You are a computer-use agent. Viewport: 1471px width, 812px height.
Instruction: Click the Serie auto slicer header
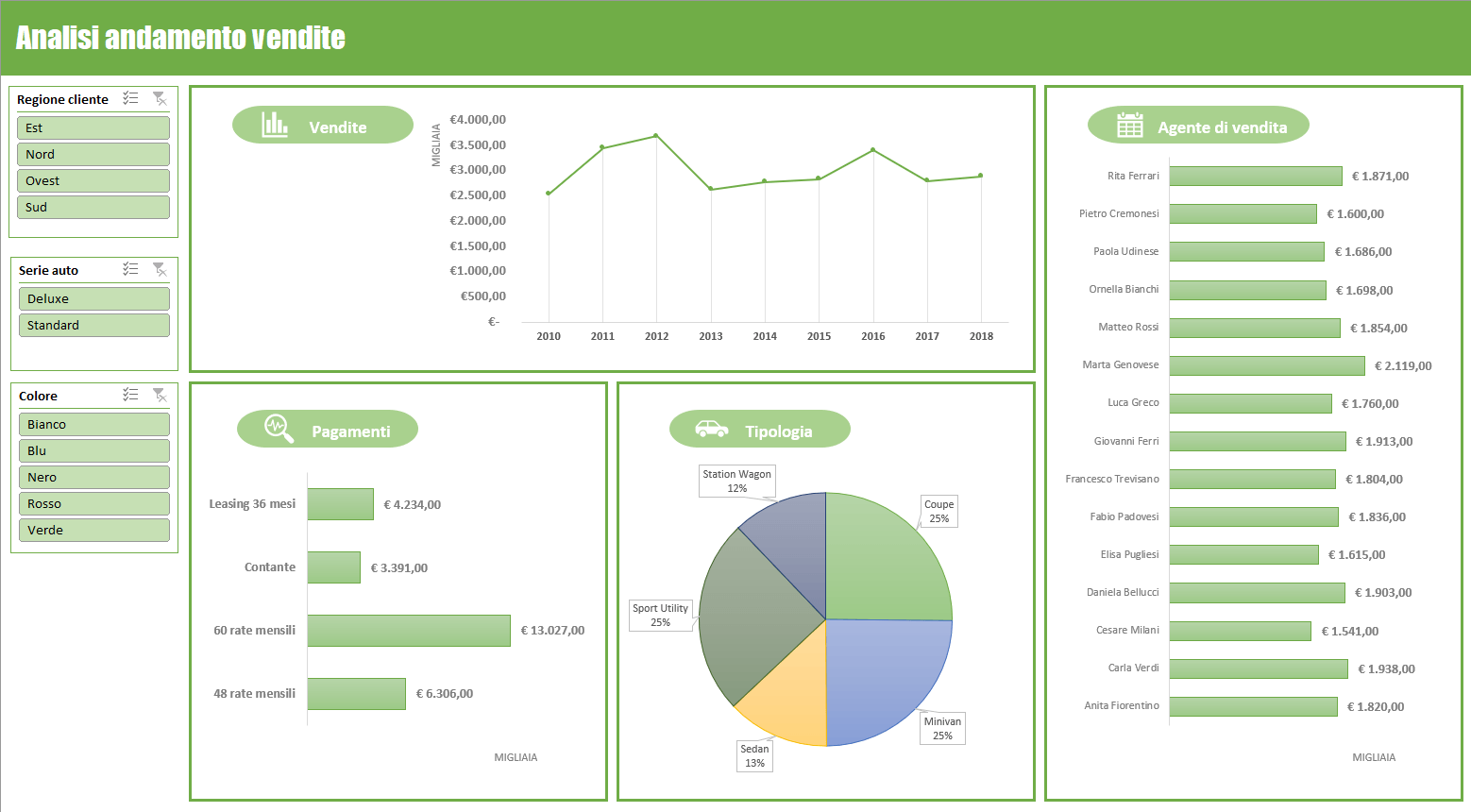point(49,270)
